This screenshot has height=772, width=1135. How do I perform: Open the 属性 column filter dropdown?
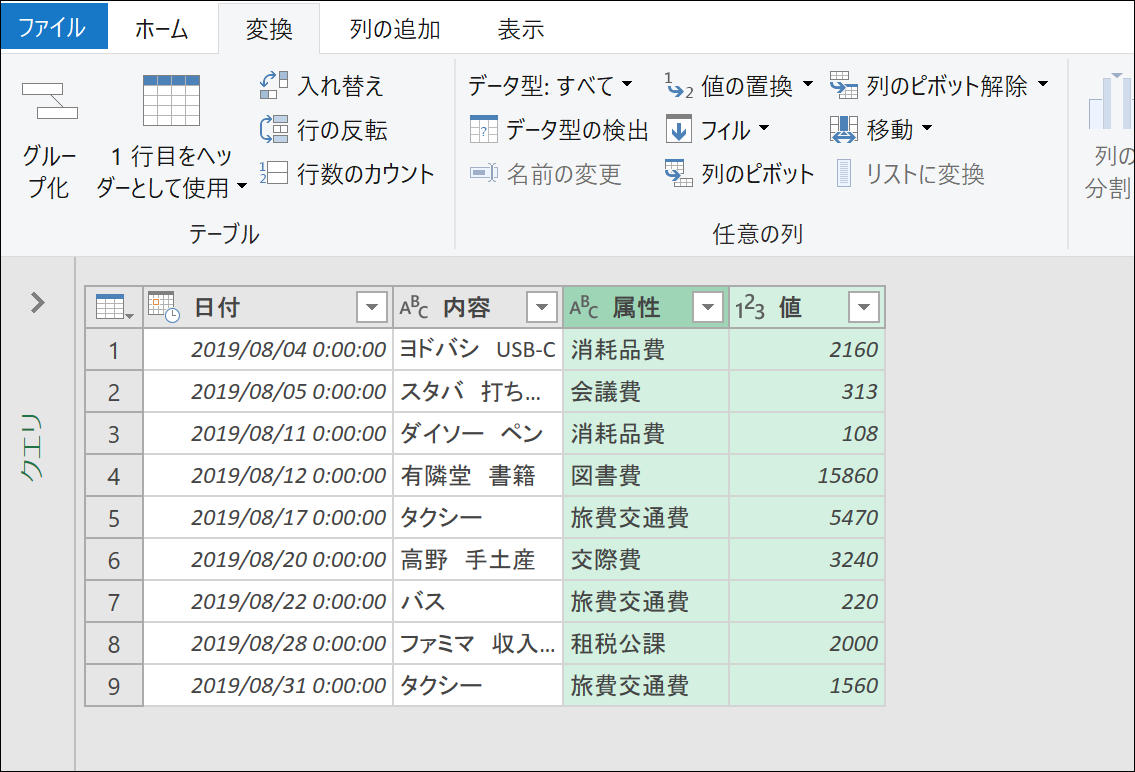(x=708, y=307)
